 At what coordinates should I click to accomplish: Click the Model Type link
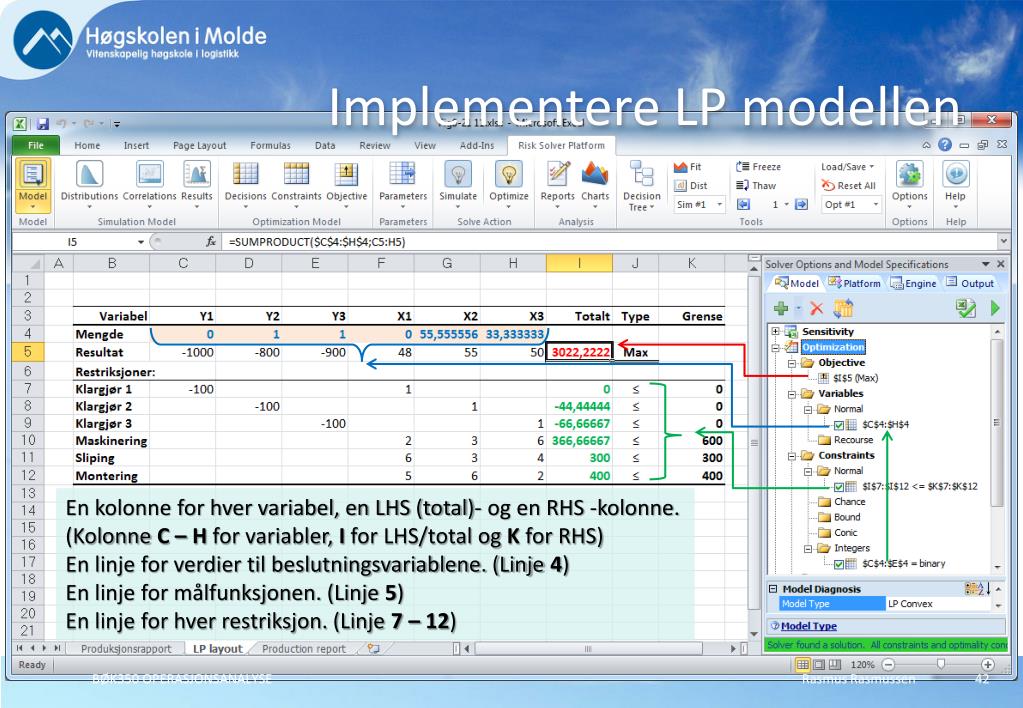808,626
